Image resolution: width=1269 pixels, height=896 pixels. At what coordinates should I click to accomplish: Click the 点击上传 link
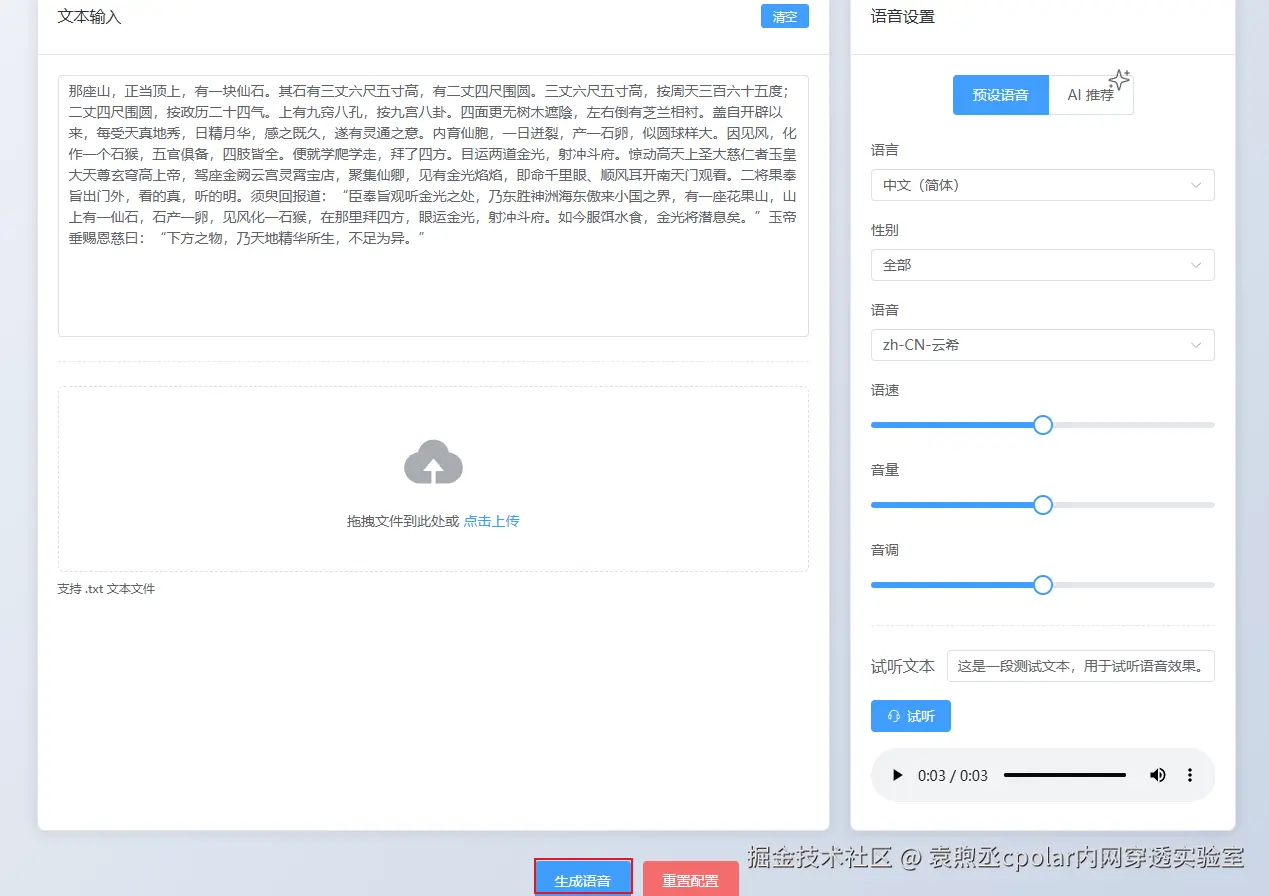coord(491,521)
